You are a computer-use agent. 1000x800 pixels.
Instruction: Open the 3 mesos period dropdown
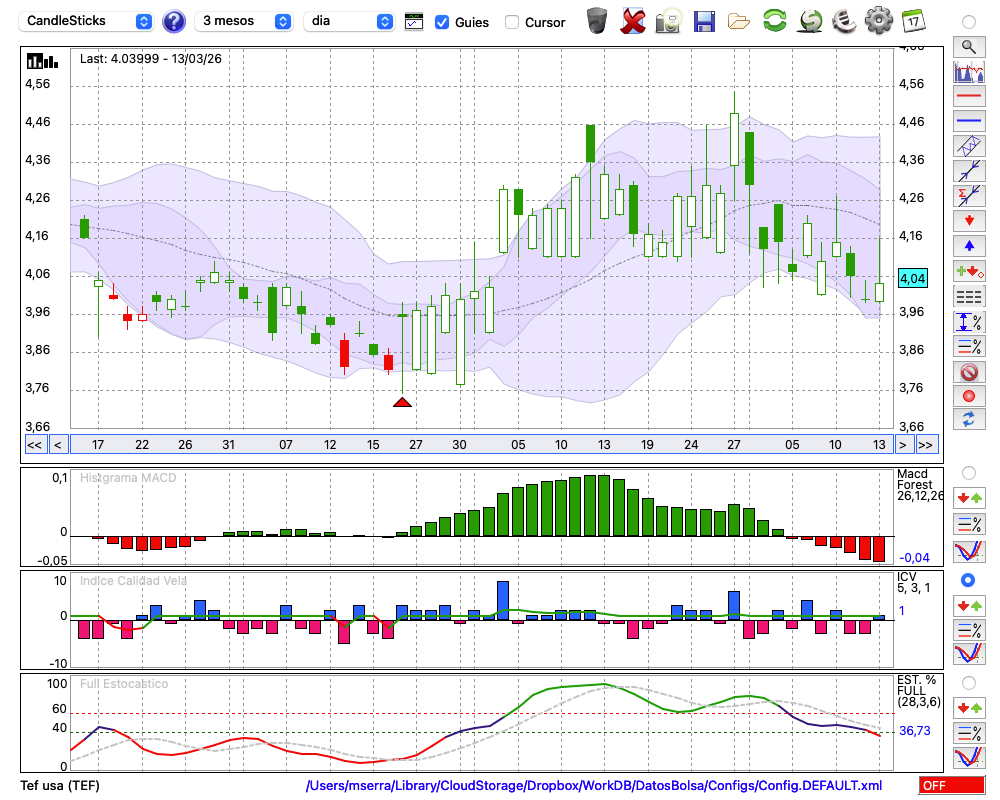[x=244, y=21]
